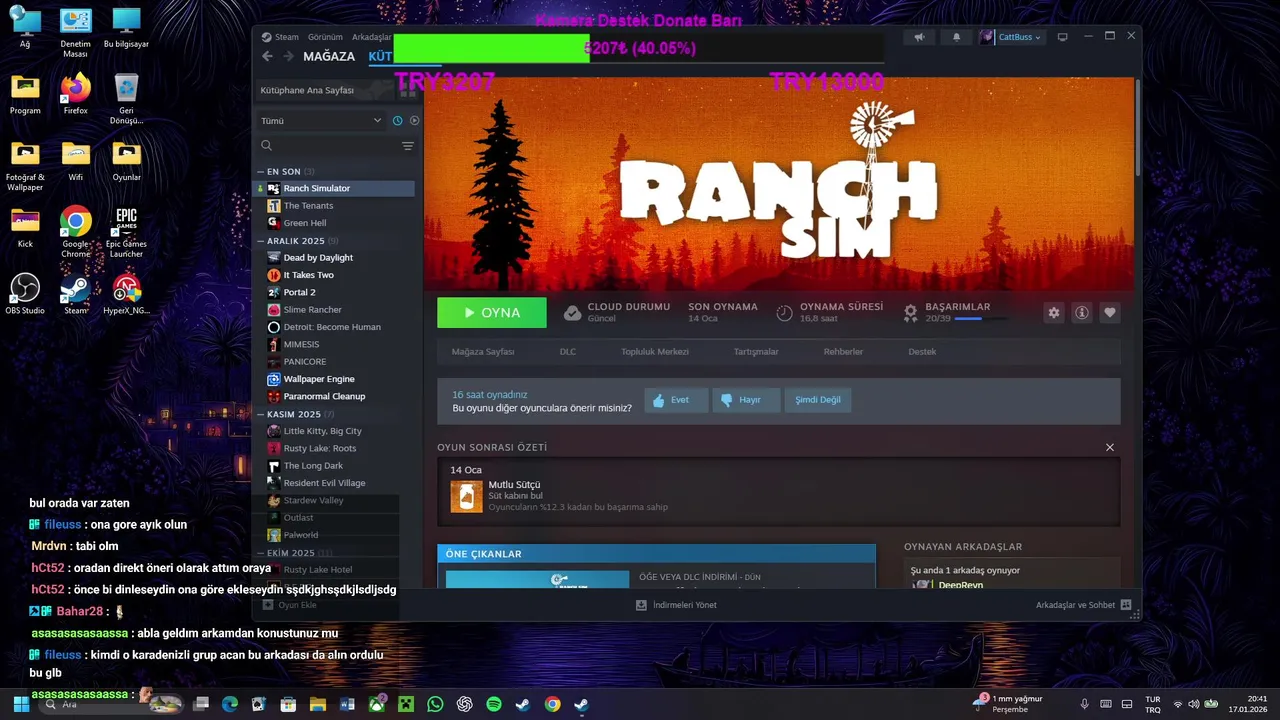
Task: Click the library search magnifier icon
Action: coord(266,146)
